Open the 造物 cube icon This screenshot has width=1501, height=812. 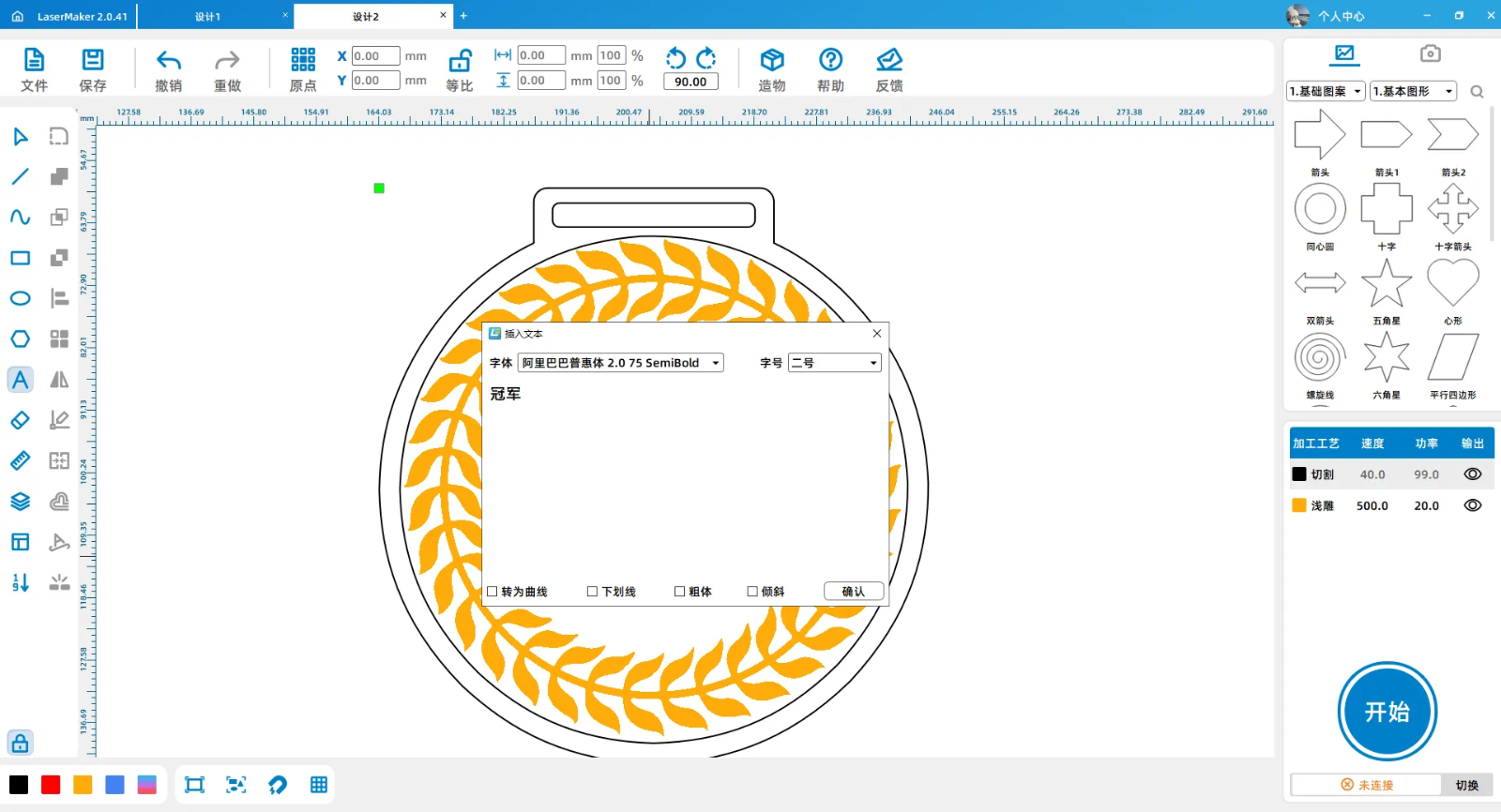pyautogui.click(x=771, y=61)
